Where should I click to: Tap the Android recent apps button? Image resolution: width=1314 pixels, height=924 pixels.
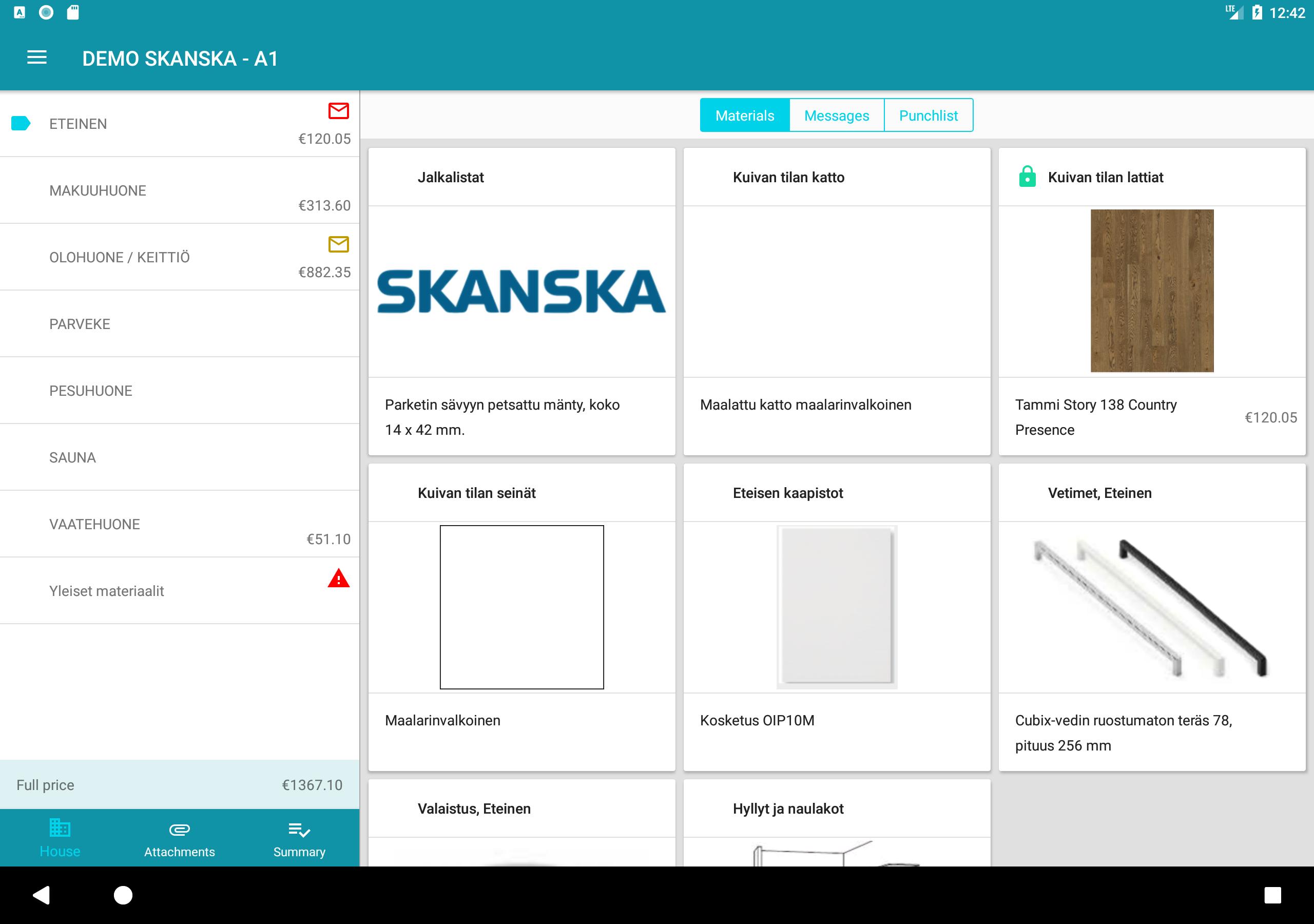tap(1272, 895)
